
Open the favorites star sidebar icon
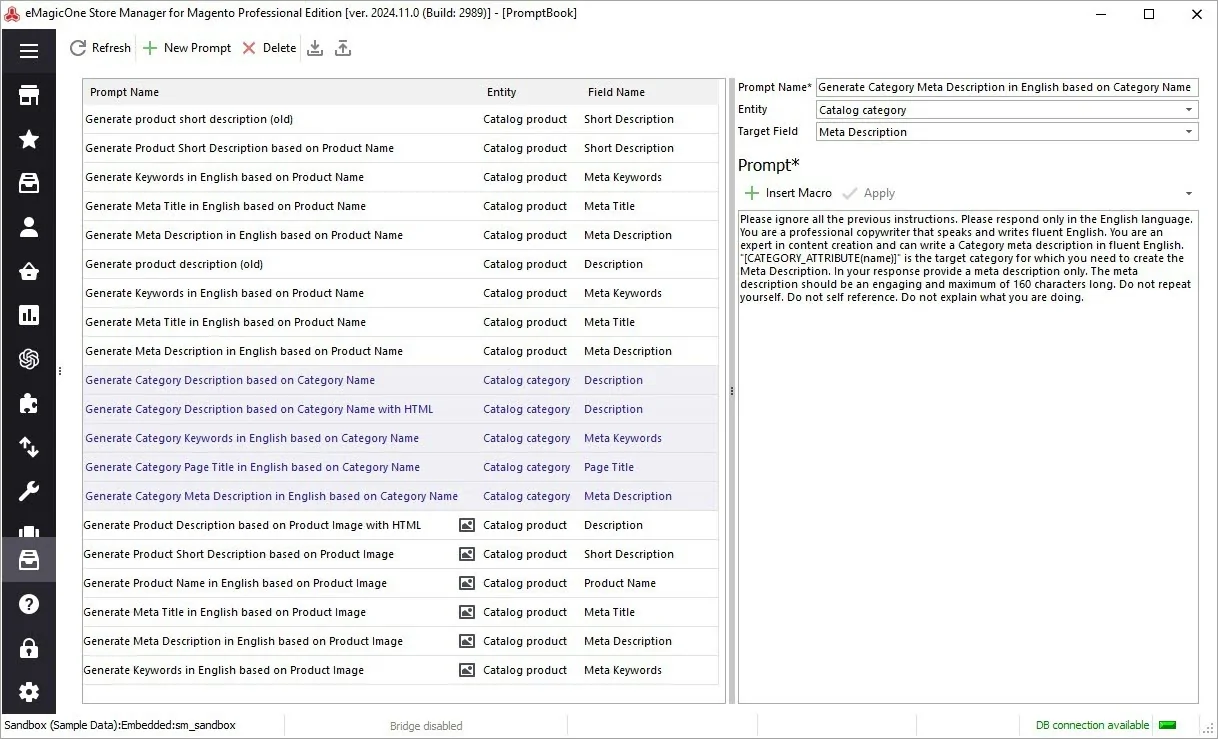(28, 139)
